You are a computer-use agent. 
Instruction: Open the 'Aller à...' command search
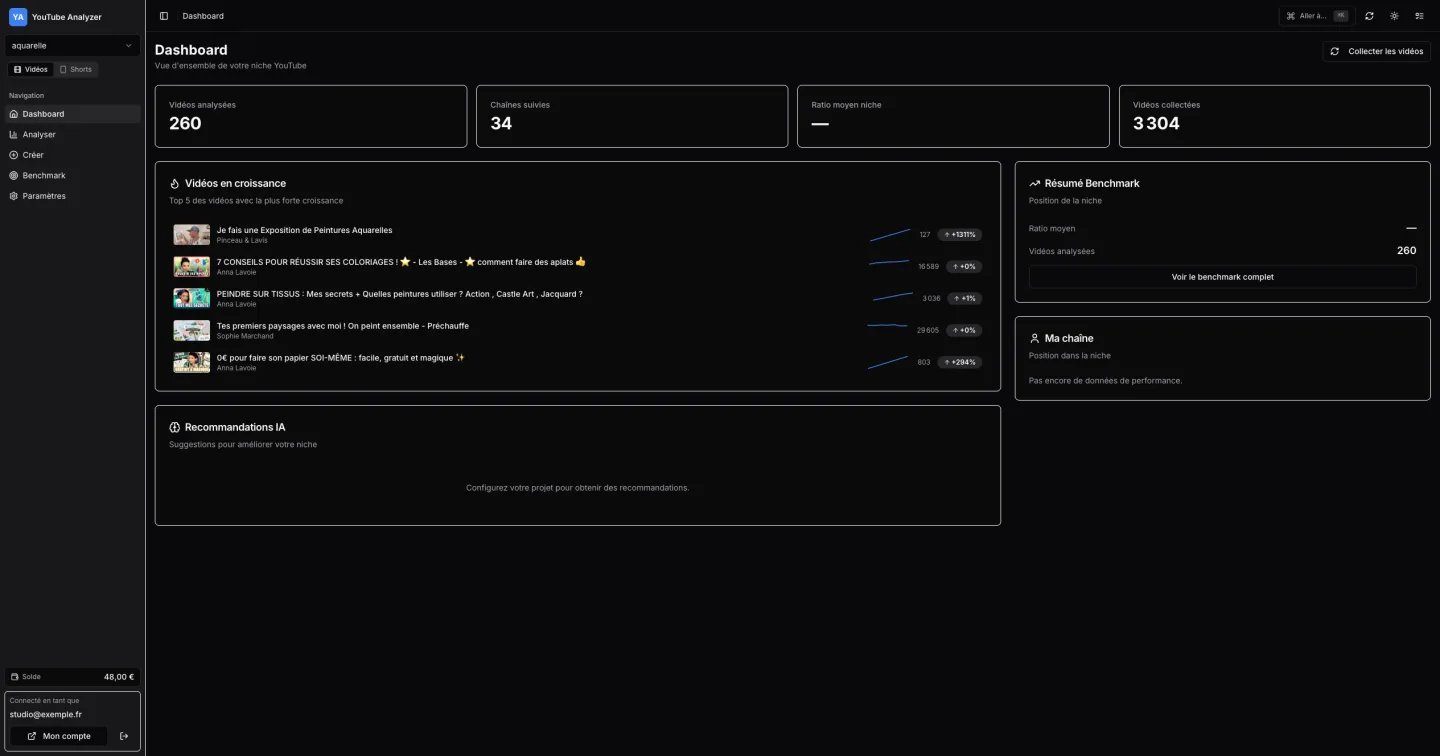[x=1317, y=16]
